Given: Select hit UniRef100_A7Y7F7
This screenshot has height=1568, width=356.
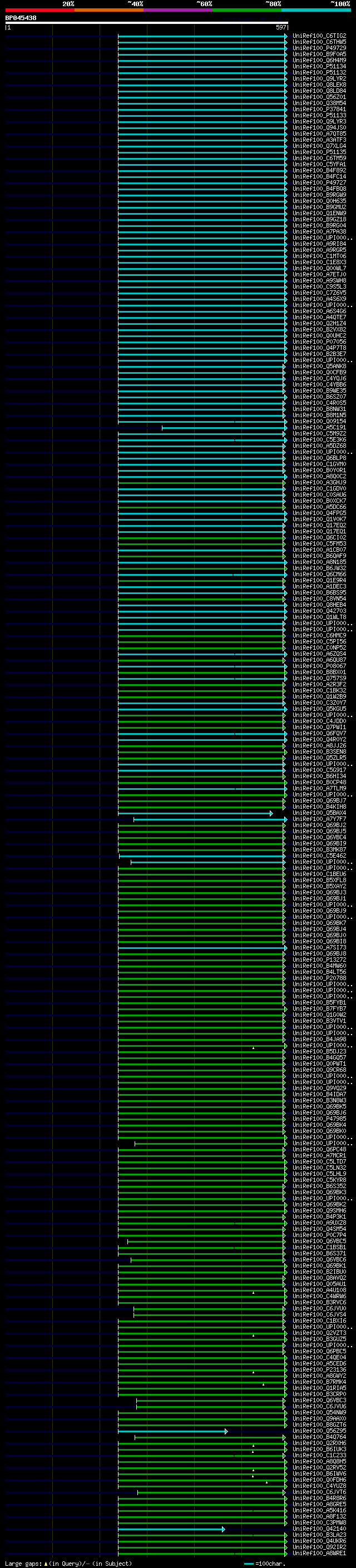Looking at the screenshot, I should 319,819.
